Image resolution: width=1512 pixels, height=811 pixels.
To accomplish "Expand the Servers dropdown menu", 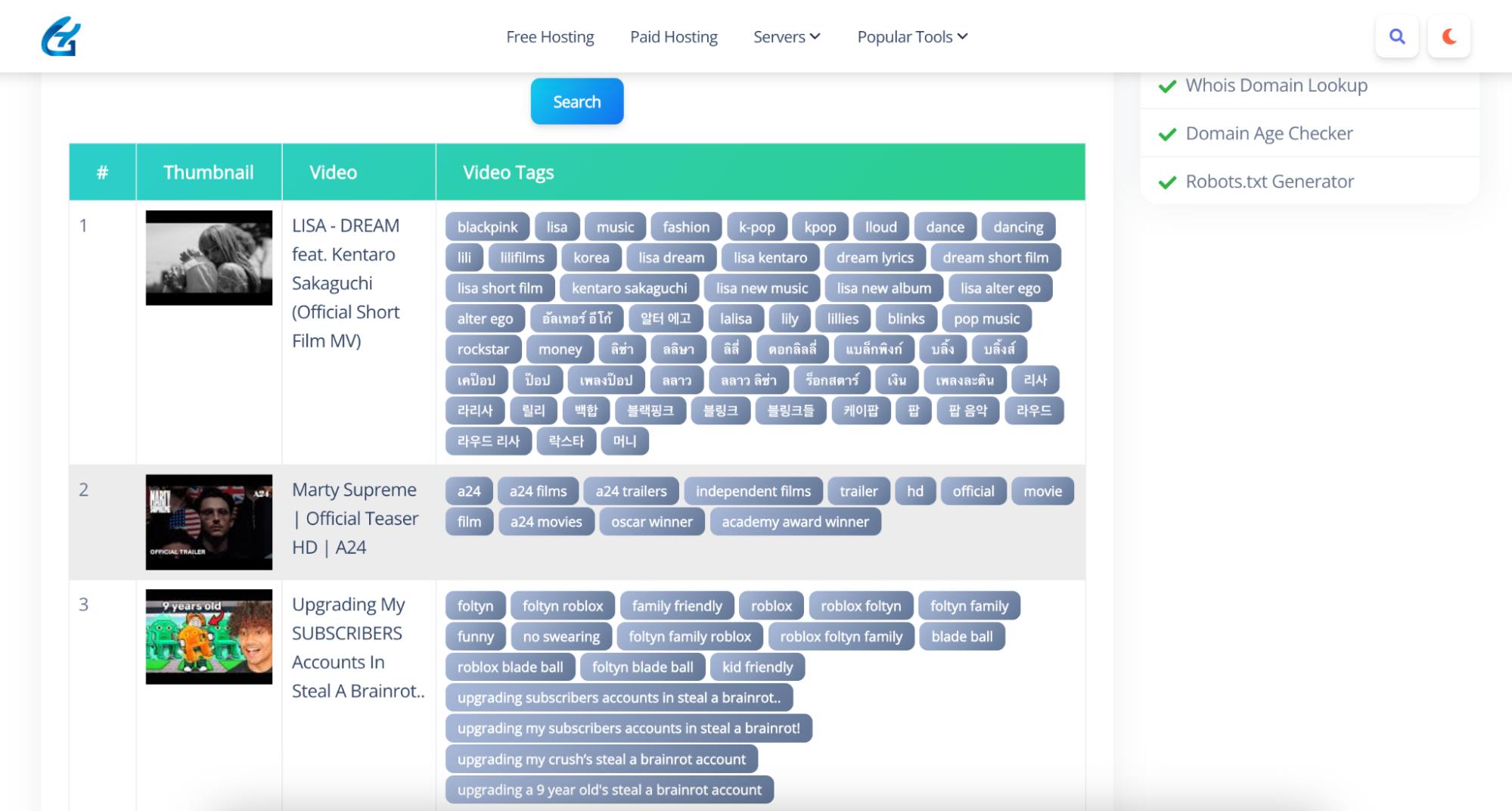I will (x=786, y=36).
